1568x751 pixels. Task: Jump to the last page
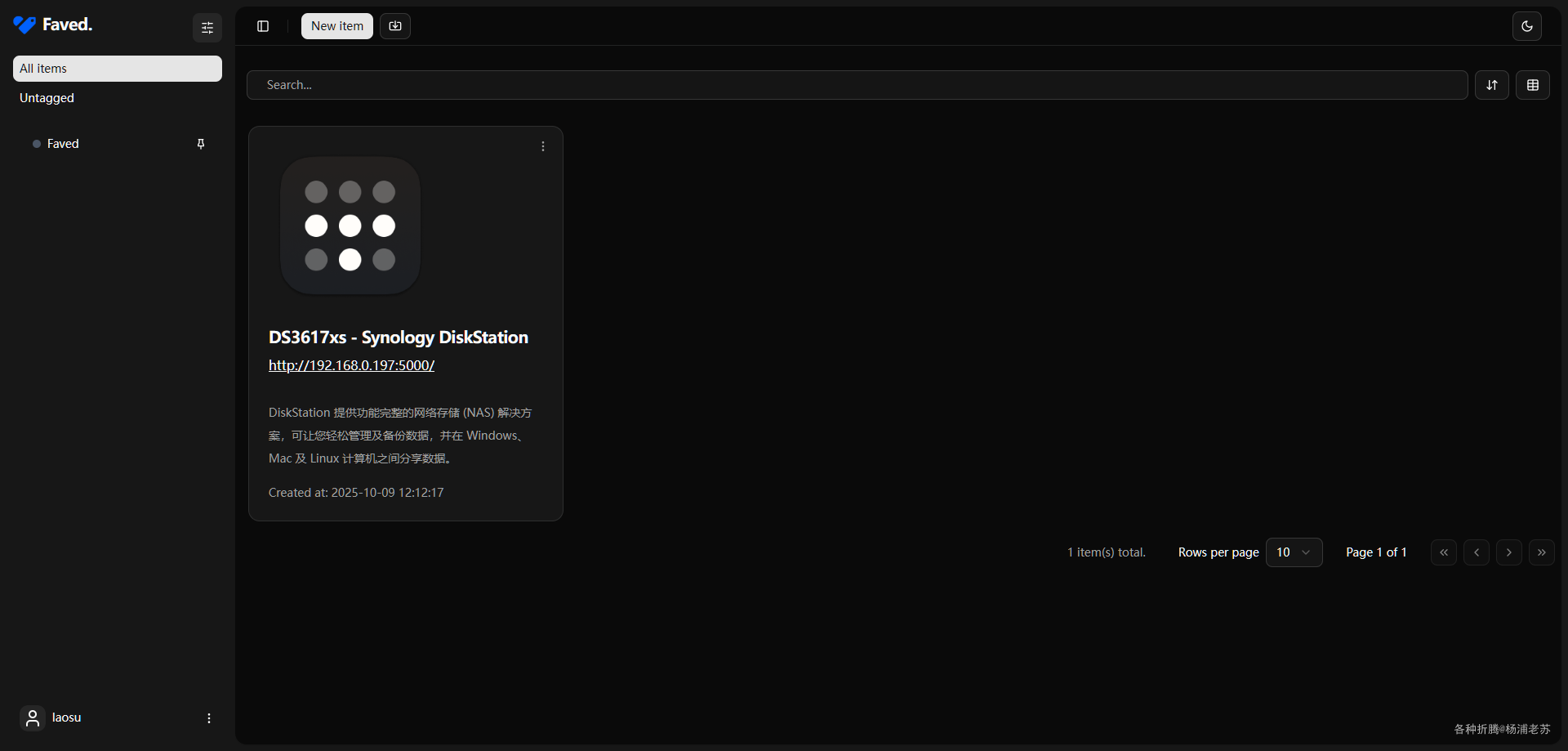point(1542,552)
